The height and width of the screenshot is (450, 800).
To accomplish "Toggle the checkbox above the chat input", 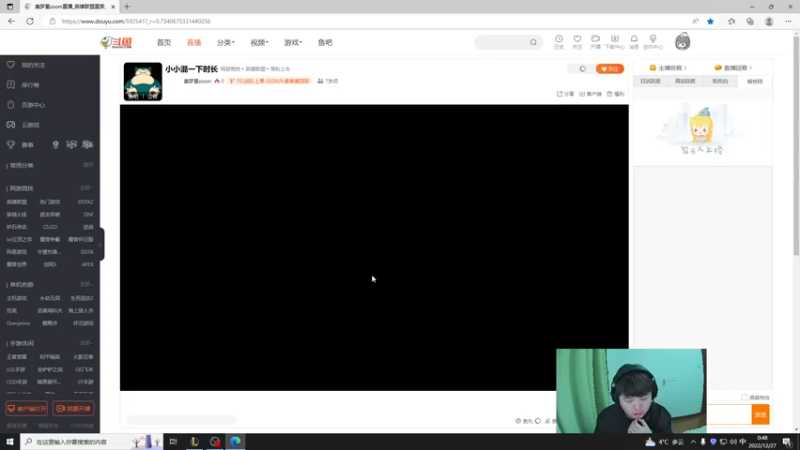I will 744,397.
